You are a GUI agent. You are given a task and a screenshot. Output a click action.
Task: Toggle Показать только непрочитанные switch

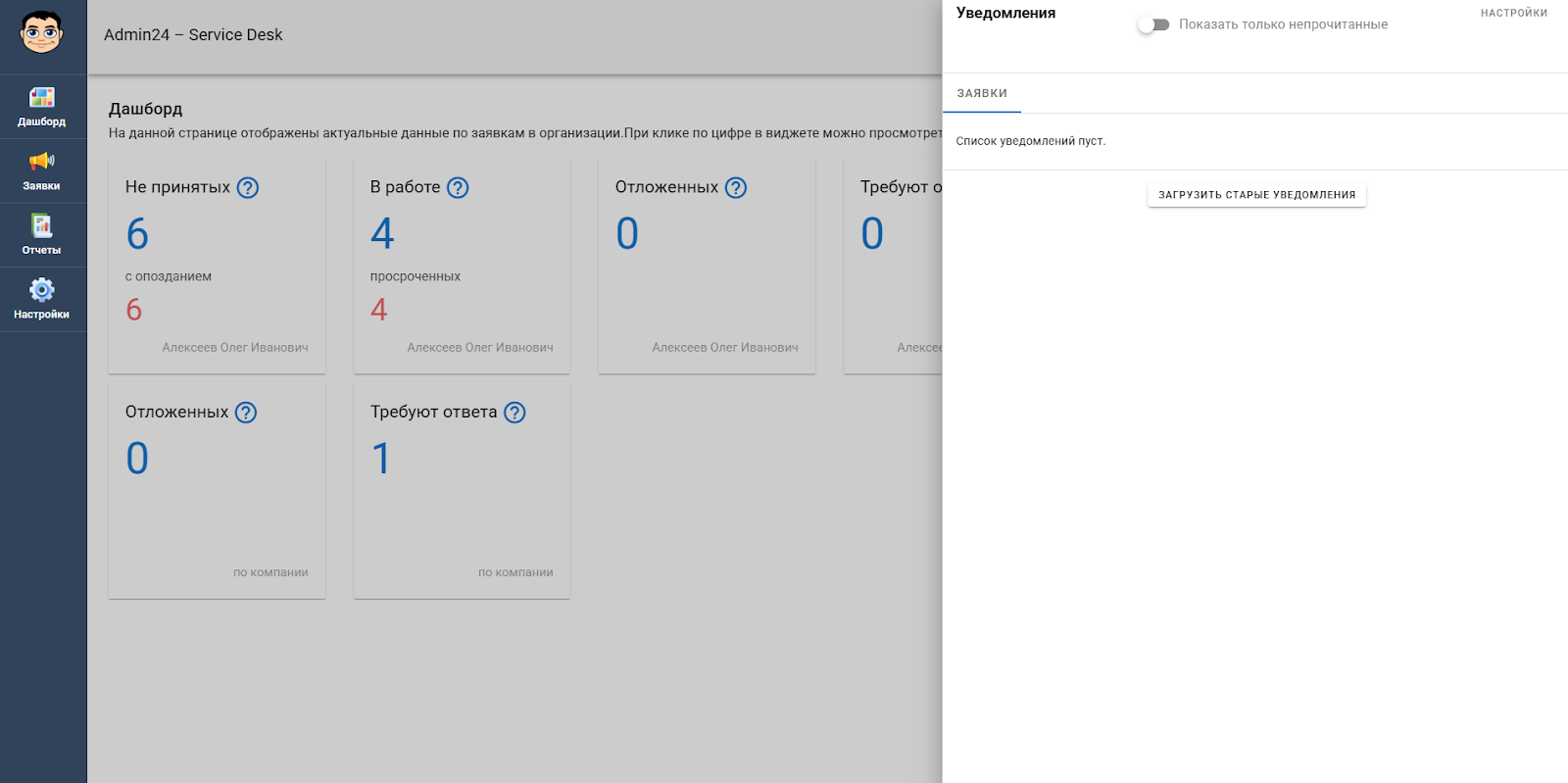1153,24
